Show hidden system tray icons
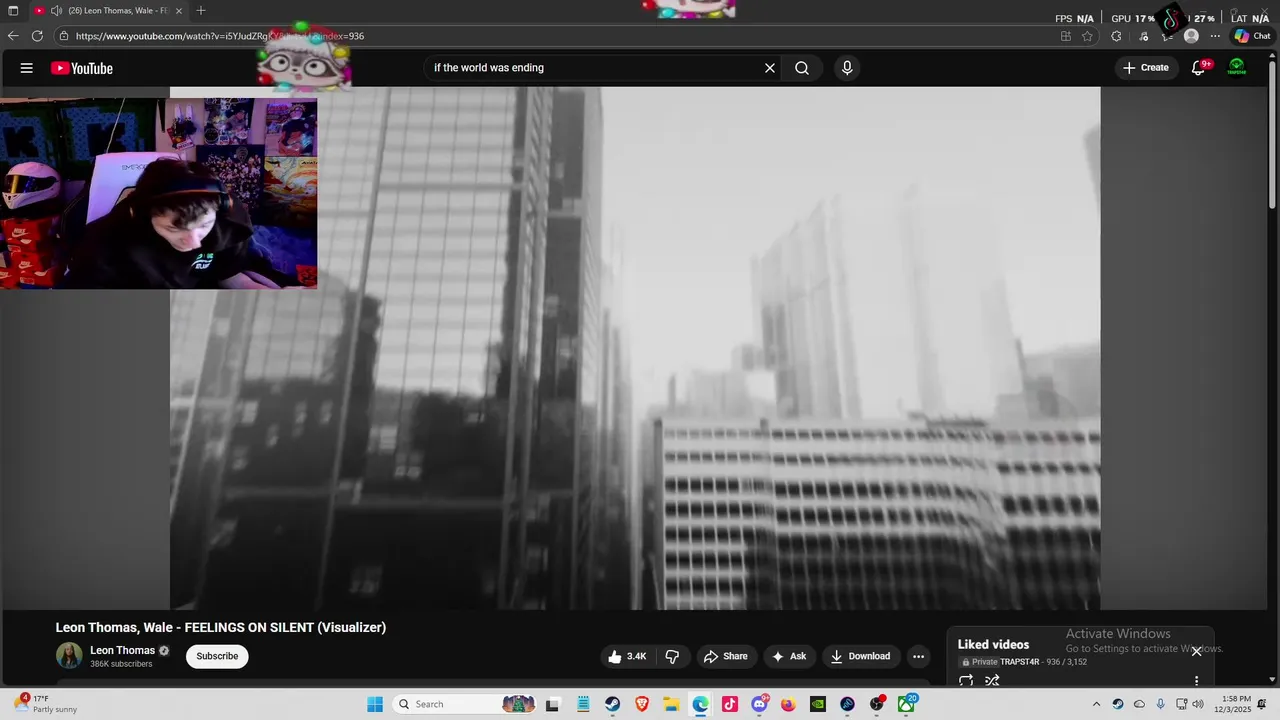Viewport: 1280px width, 720px height. point(1096,704)
